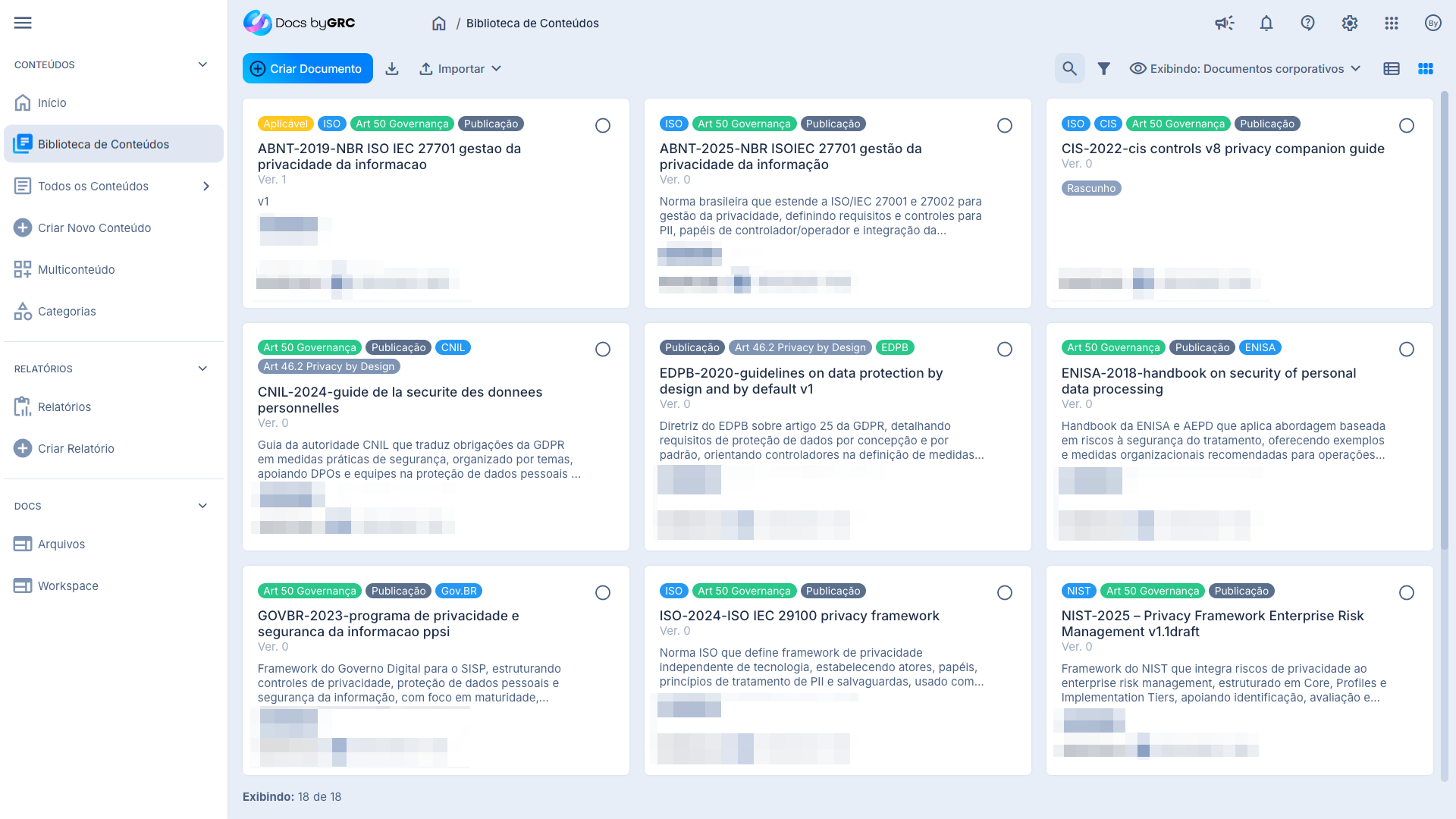The image size is (1456, 819).
Task: Select the CNIL-2024 guide card radio button
Action: (x=603, y=350)
